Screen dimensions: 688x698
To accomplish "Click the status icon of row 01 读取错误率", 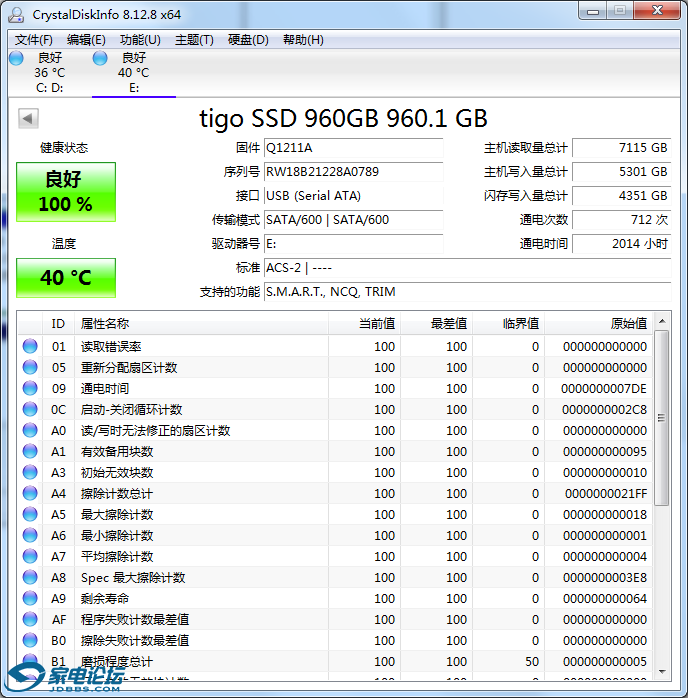I will (30, 346).
